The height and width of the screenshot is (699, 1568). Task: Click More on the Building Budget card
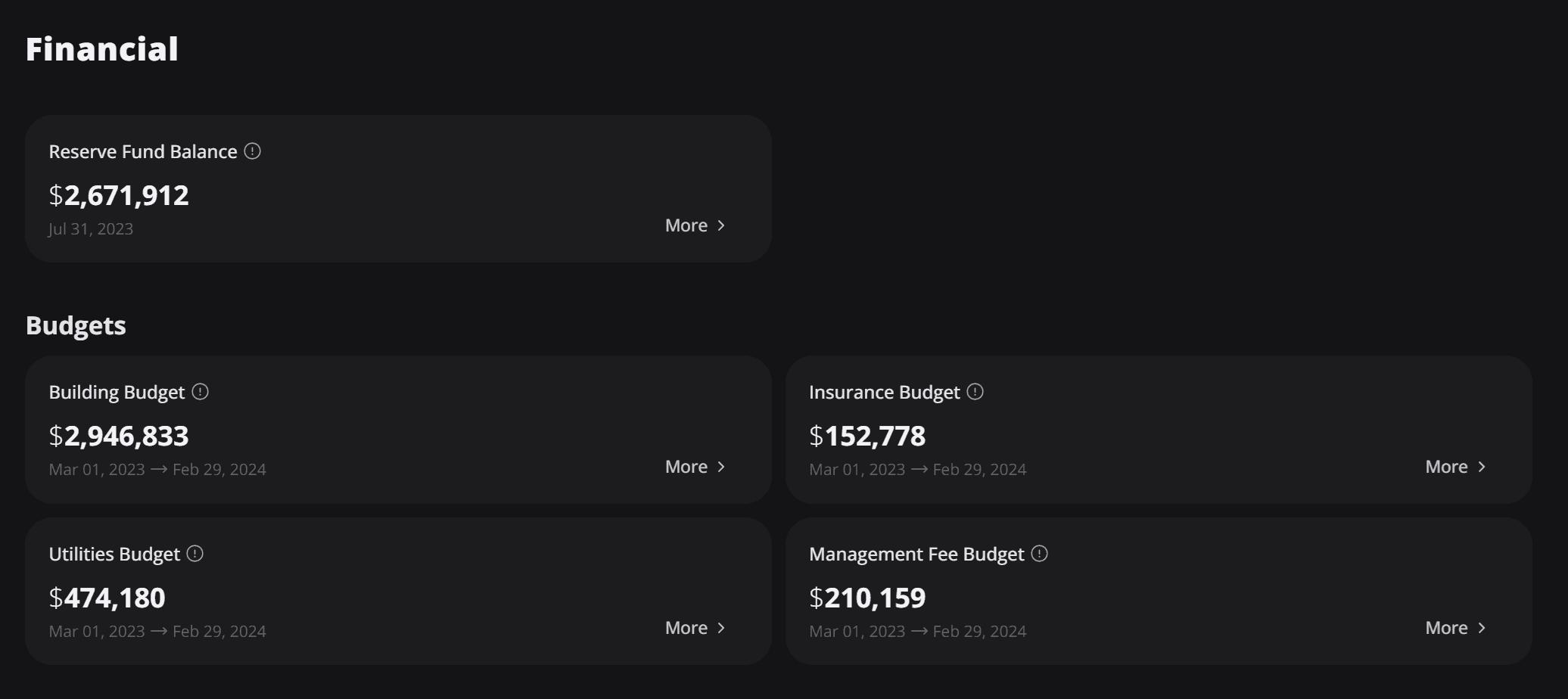pos(695,467)
